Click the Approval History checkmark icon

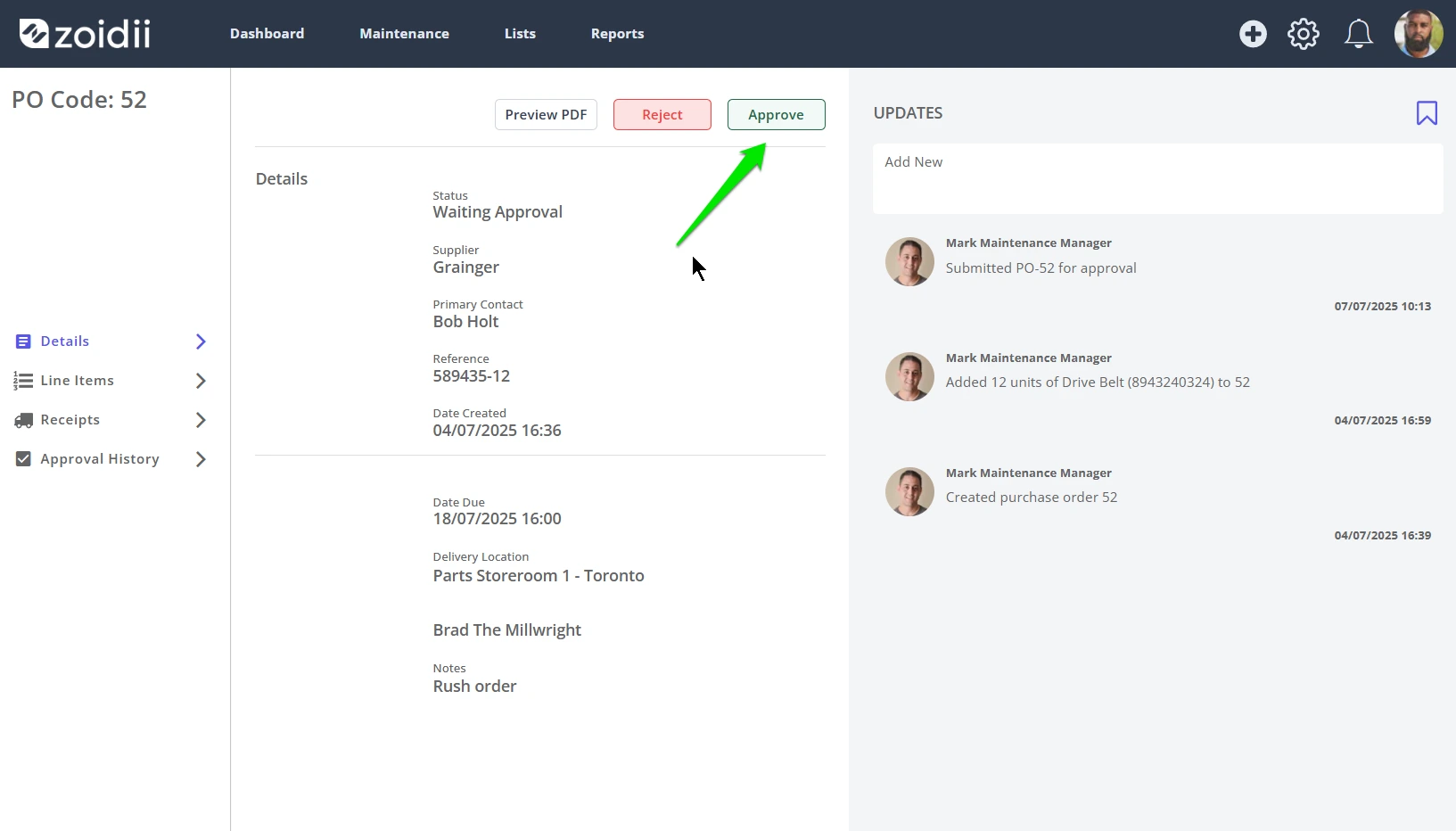tap(23, 459)
